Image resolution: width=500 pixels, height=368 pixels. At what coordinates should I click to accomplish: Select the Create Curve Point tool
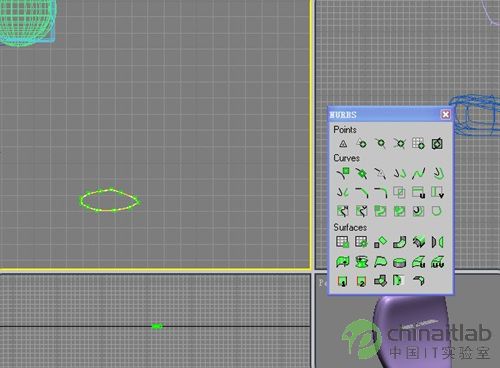pyautogui.click(x=380, y=144)
